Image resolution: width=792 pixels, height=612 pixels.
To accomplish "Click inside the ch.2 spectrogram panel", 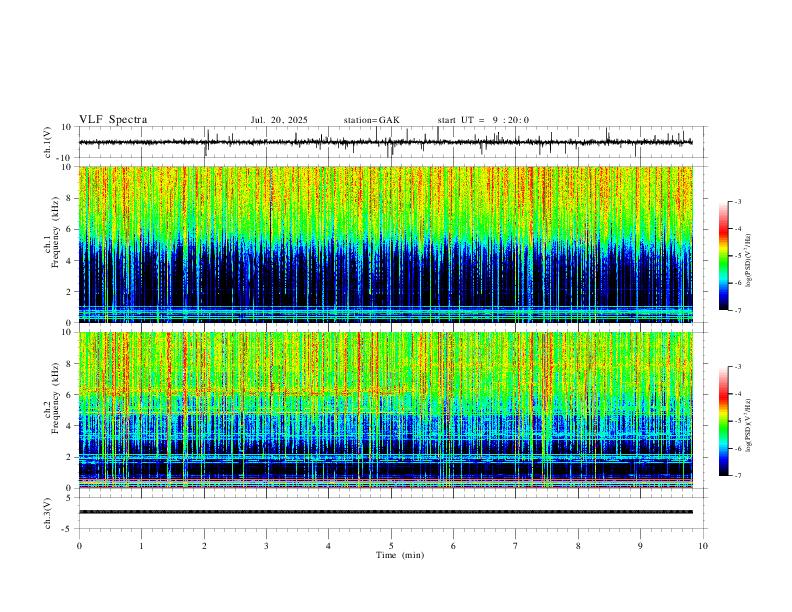I will [385, 410].
